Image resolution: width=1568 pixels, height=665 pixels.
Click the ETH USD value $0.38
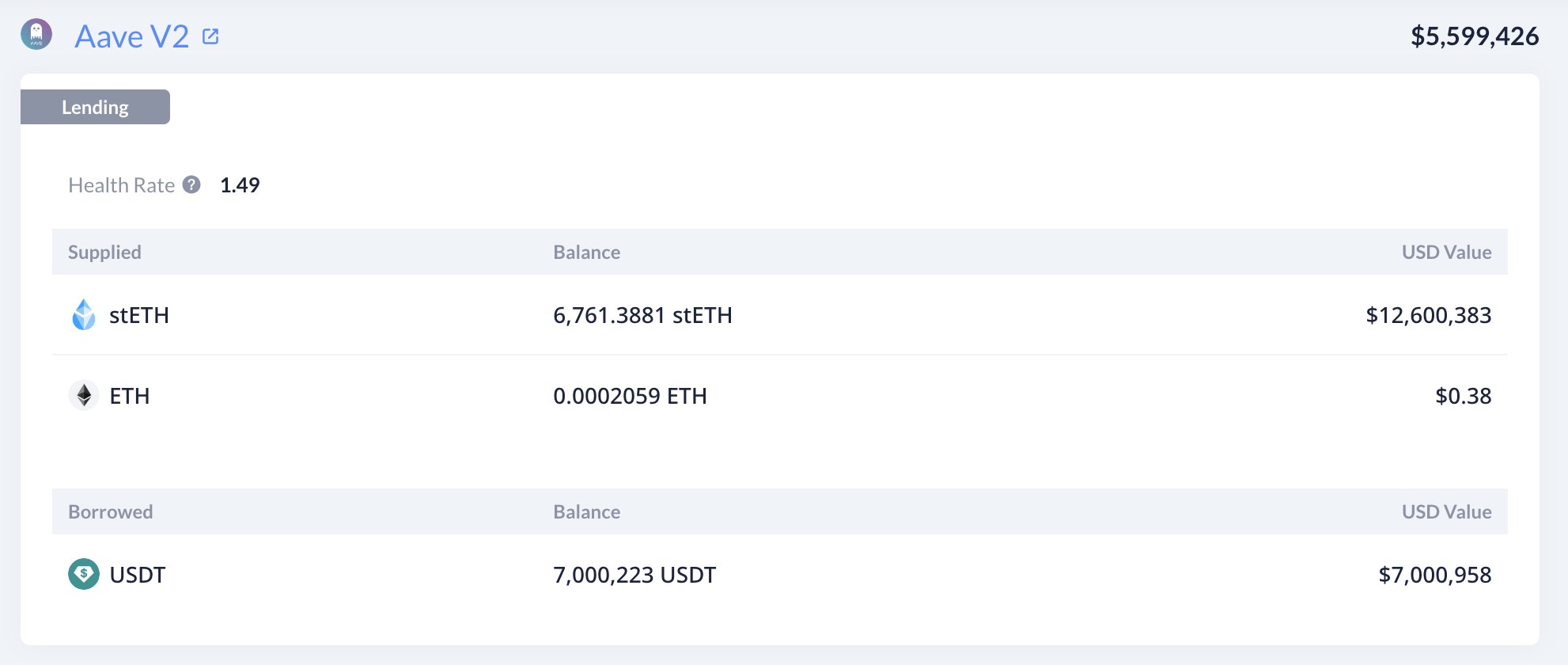(1464, 396)
